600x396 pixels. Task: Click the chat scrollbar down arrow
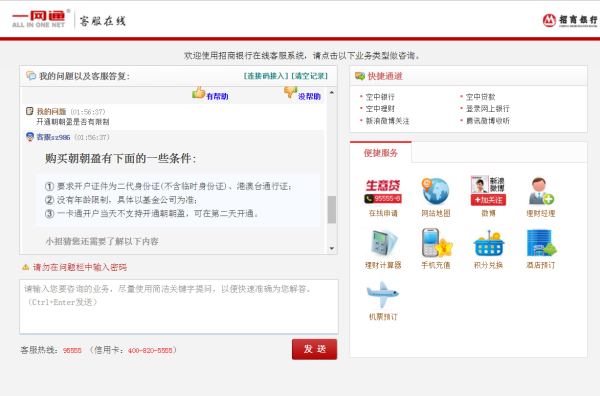point(332,248)
